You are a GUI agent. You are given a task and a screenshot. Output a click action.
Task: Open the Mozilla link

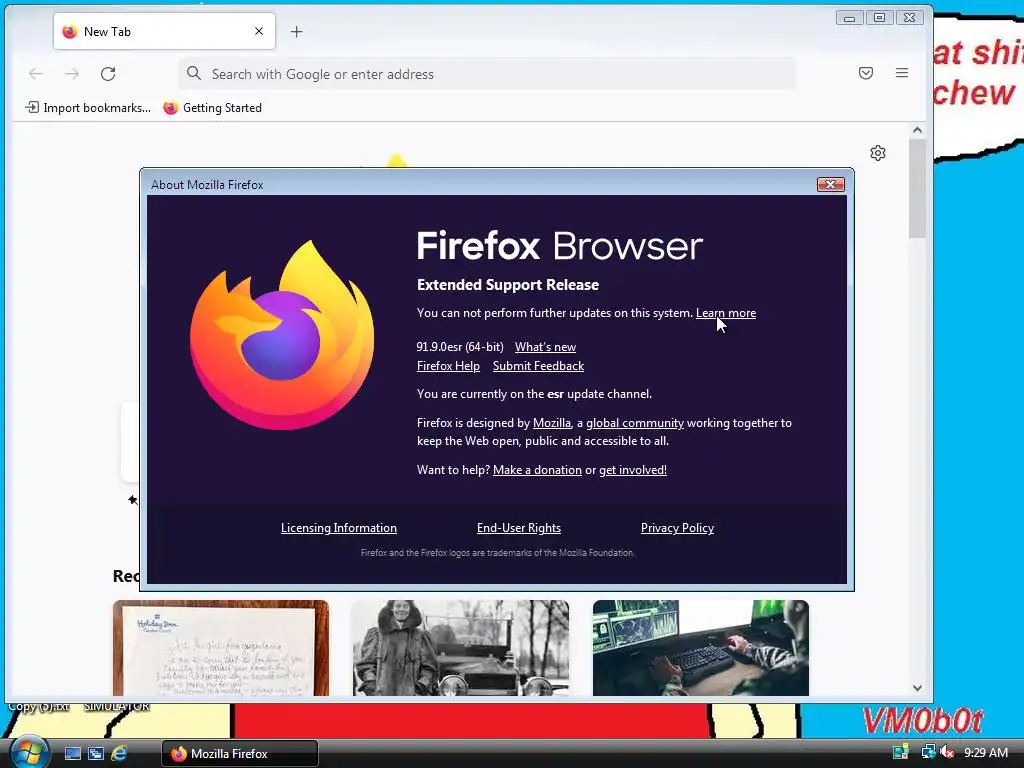coord(552,423)
